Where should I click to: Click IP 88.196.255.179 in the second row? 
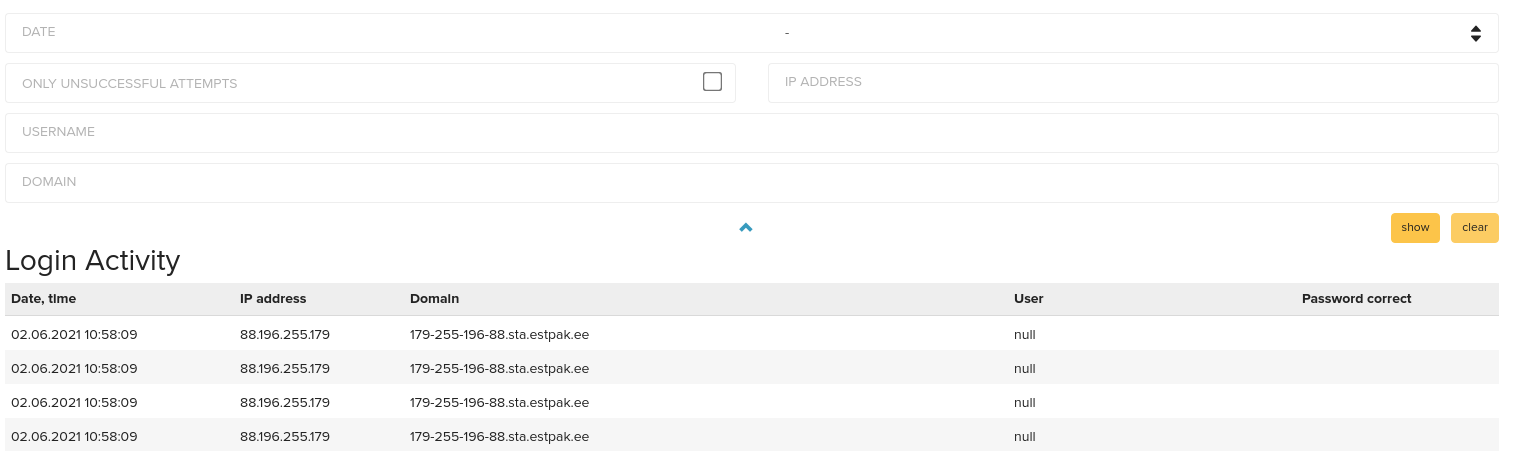point(285,368)
